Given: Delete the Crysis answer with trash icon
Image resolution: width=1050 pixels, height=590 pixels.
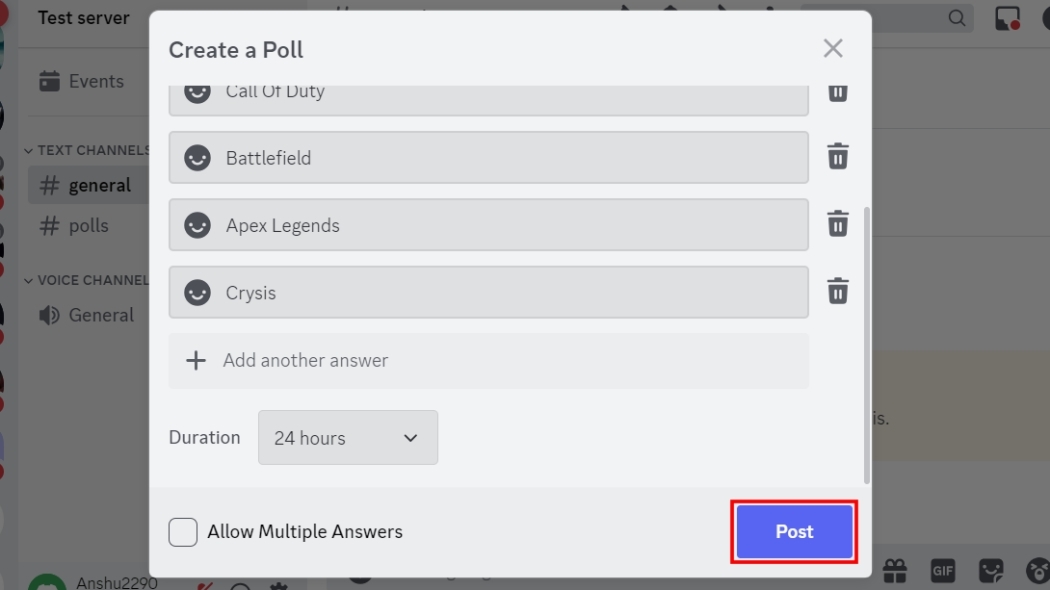Looking at the screenshot, I should (837, 292).
